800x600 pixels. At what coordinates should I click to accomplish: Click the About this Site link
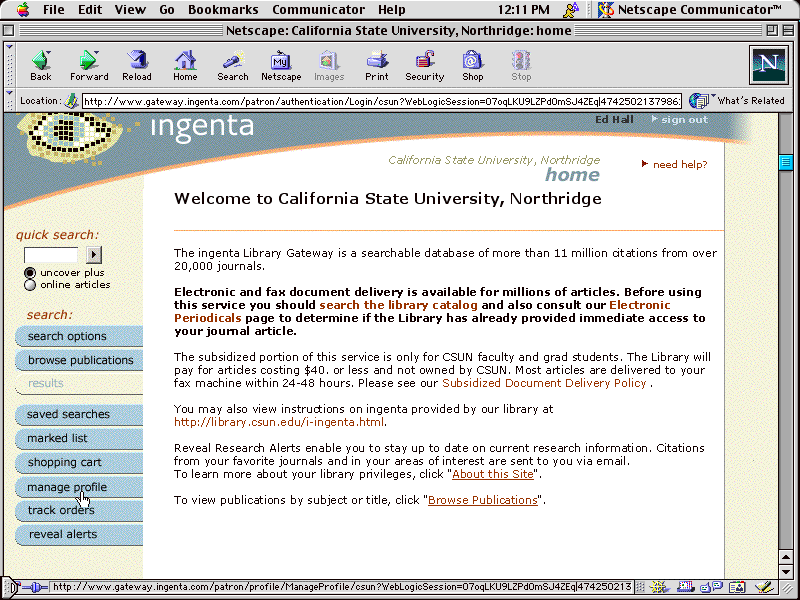click(493, 474)
